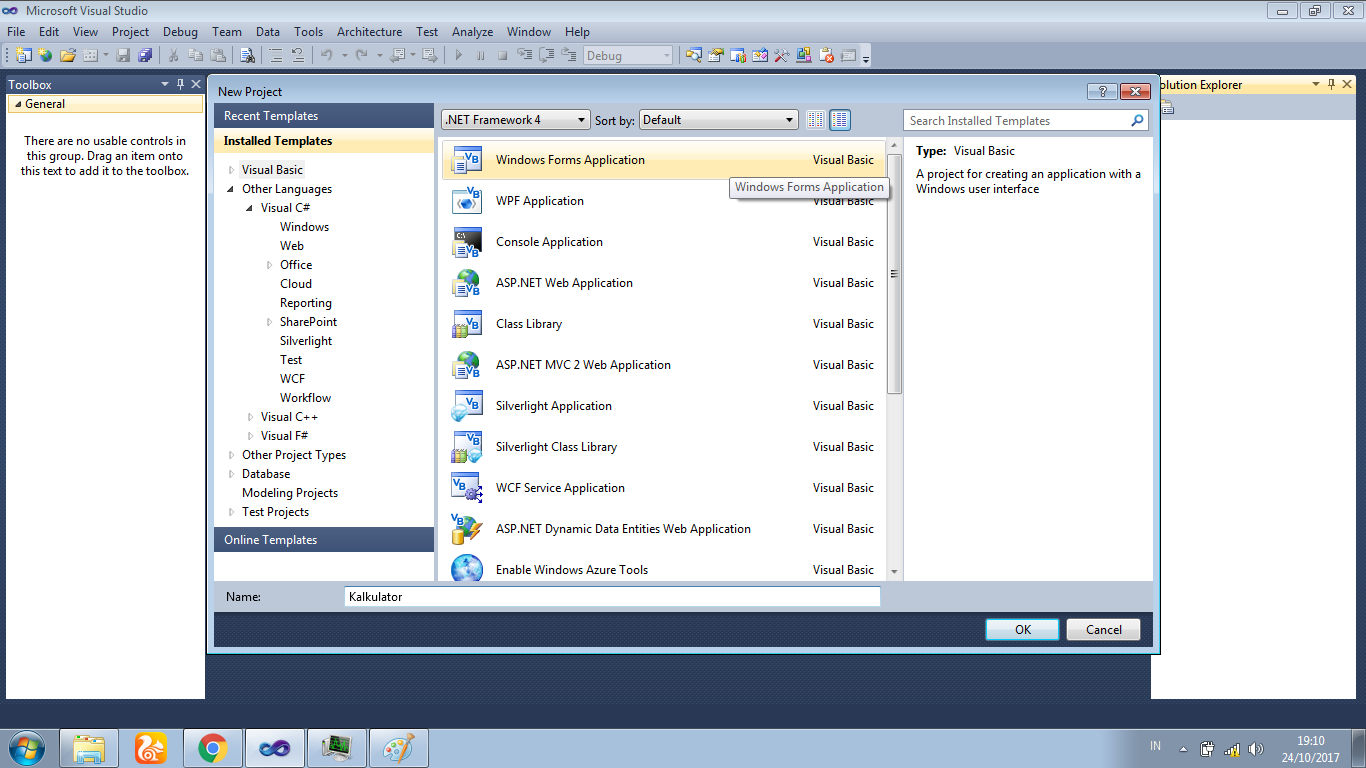Open the Project menu
Viewport: 1366px width, 768px height.
point(131,32)
